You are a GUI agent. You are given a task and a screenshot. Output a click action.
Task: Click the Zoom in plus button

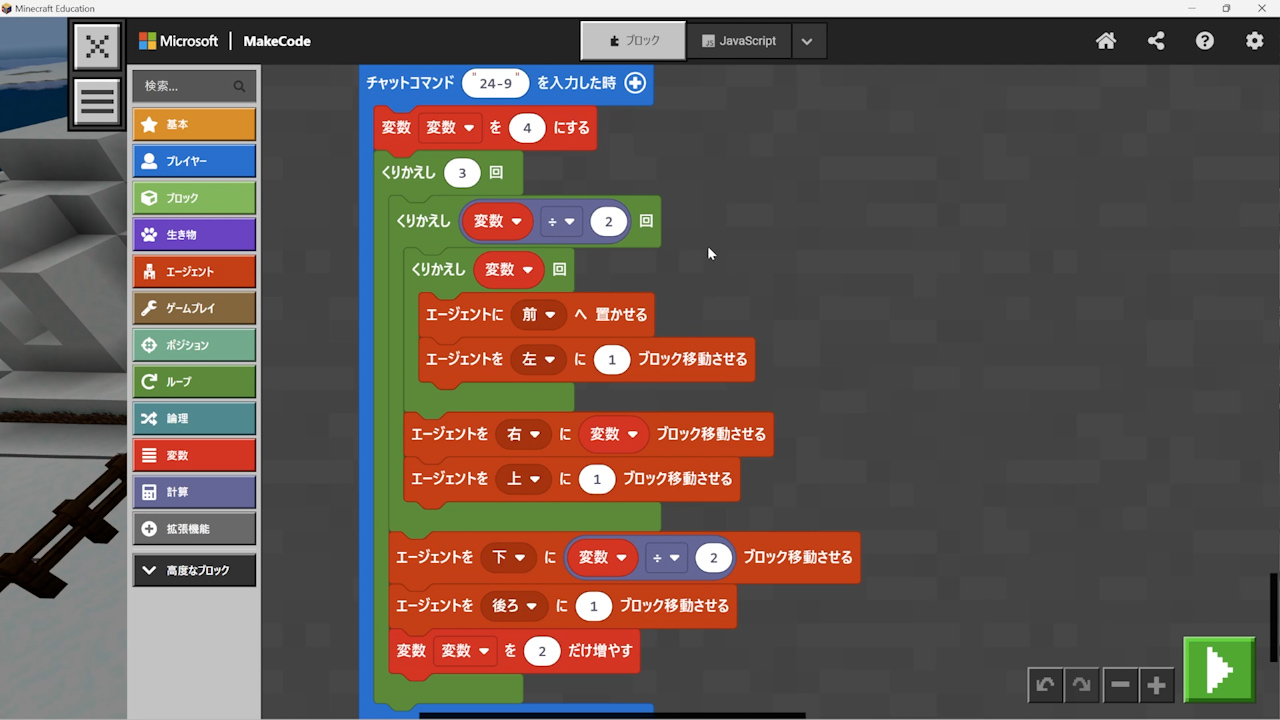point(1156,685)
